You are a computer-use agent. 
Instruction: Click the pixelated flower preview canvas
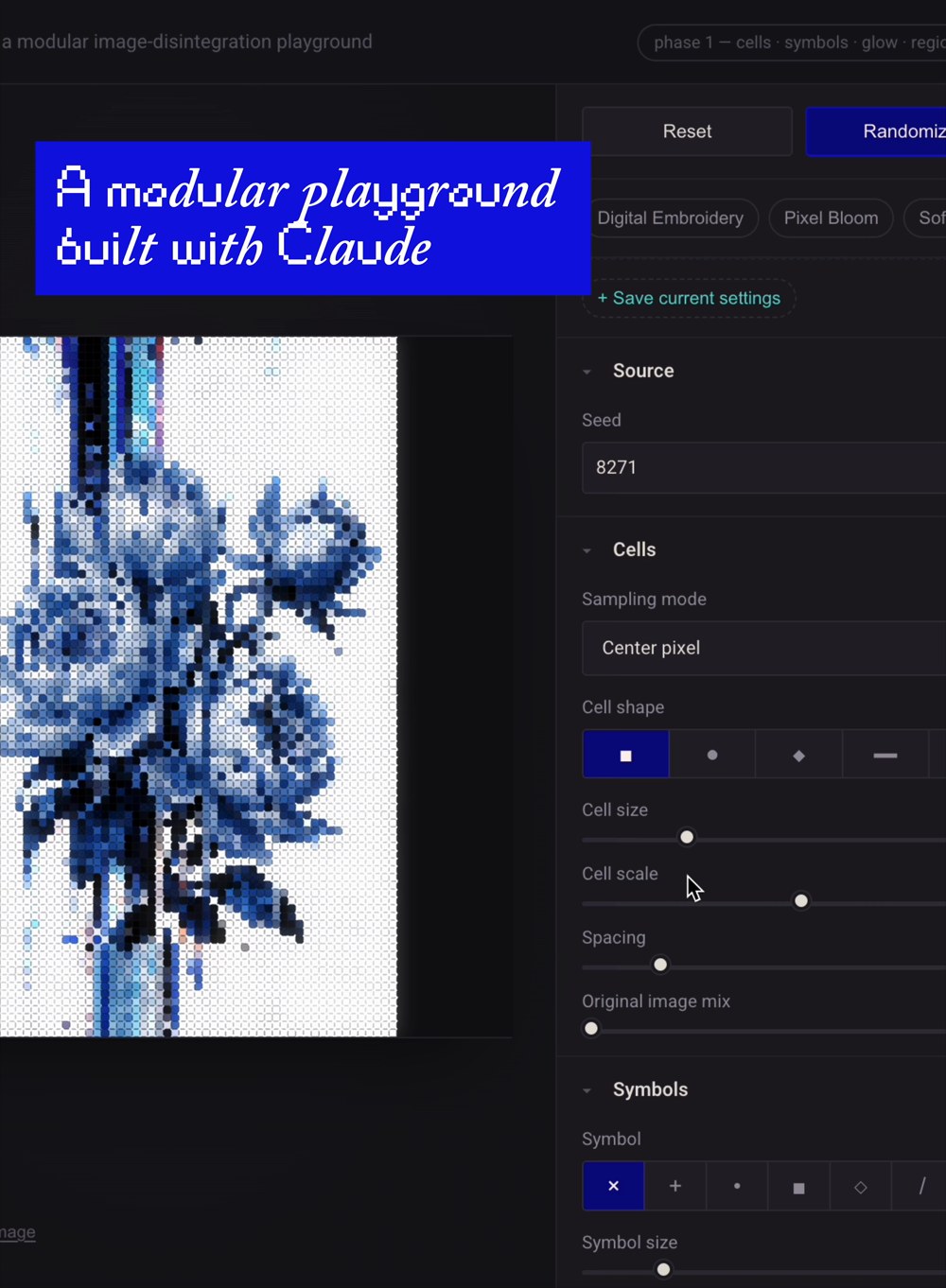[x=198, y=687]
